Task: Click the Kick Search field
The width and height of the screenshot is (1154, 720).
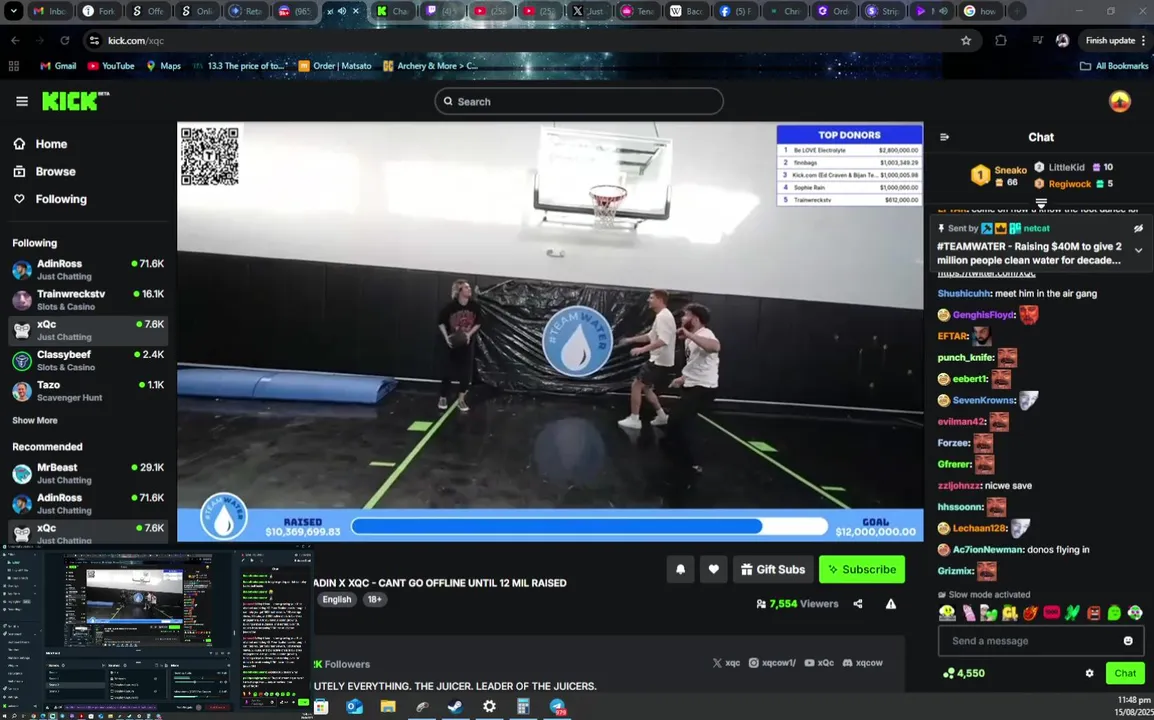Action: 578,102
